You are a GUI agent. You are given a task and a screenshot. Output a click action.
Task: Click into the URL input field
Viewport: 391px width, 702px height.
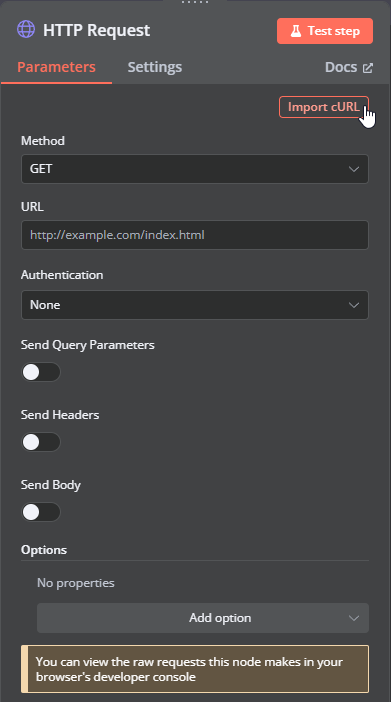pyautogui.click(x=195, y=235)
